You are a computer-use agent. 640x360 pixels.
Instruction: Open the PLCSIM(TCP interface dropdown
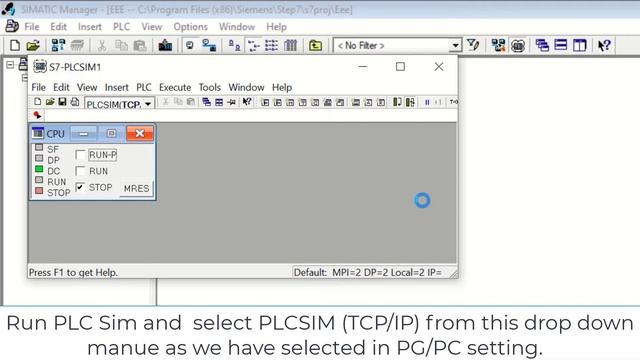click(148, 104)
